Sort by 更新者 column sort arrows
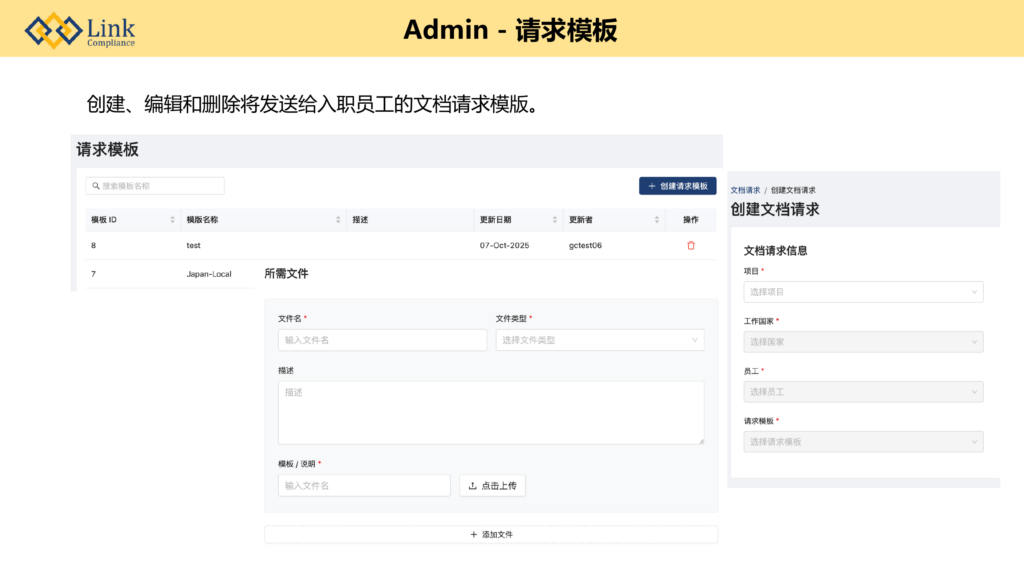The image size is (1024, 576). (657, 220)
